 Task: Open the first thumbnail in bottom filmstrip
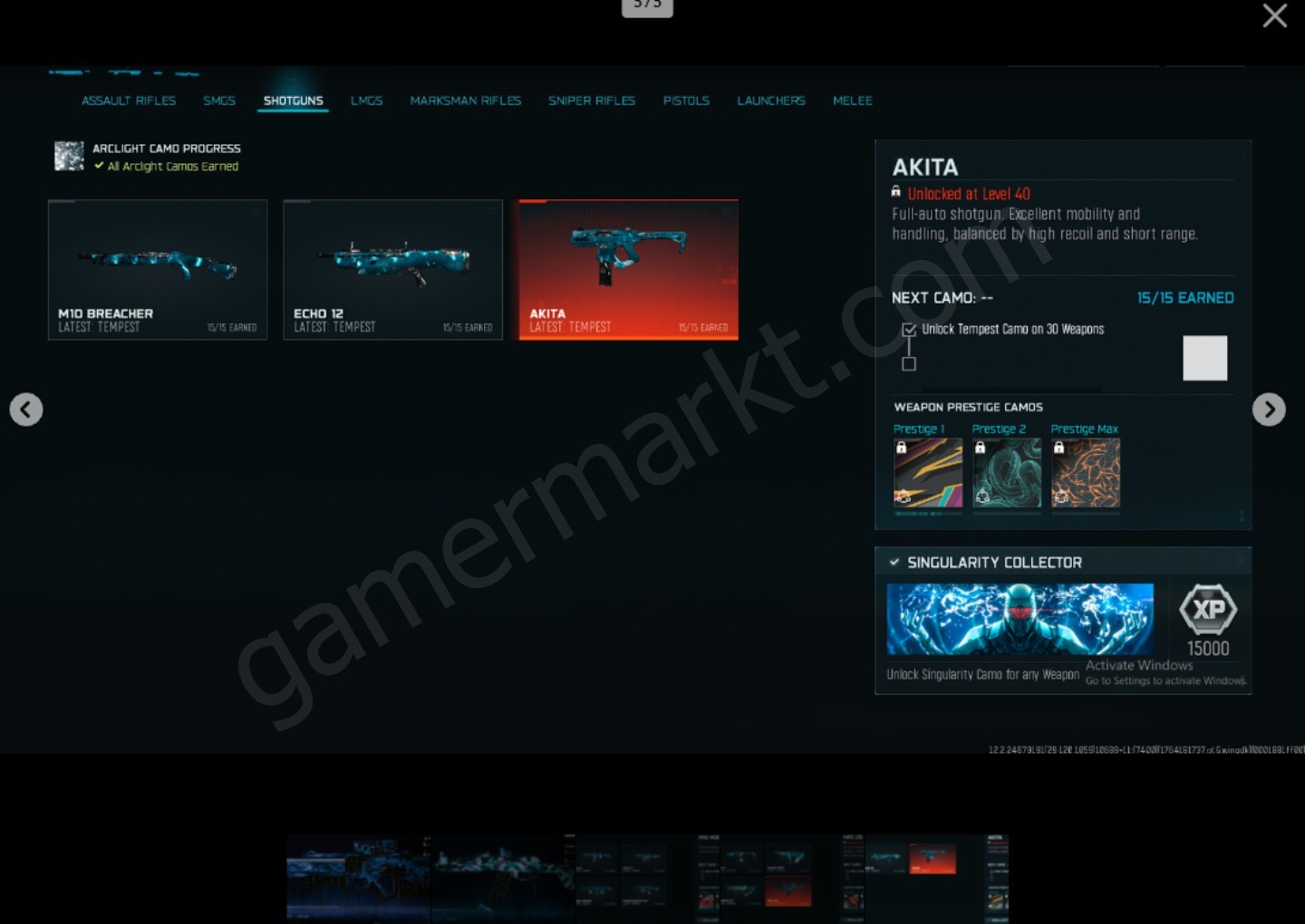(x=358, y=877)
